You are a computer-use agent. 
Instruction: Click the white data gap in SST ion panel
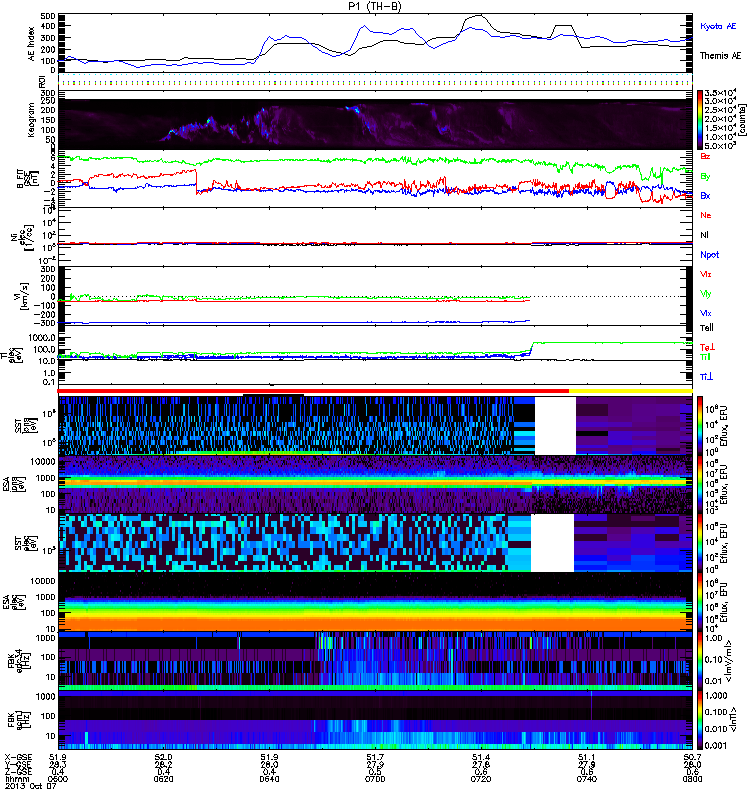point(555,426)
